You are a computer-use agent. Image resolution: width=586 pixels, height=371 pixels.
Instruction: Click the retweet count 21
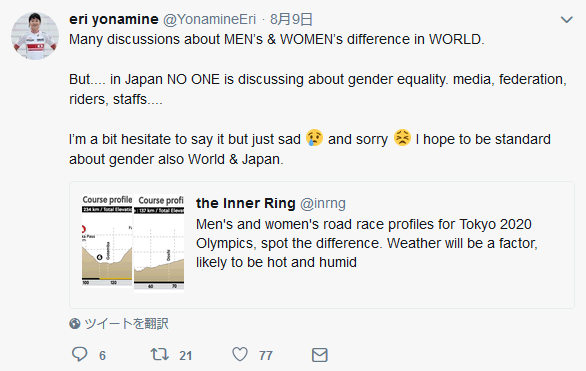click(185, 355)
